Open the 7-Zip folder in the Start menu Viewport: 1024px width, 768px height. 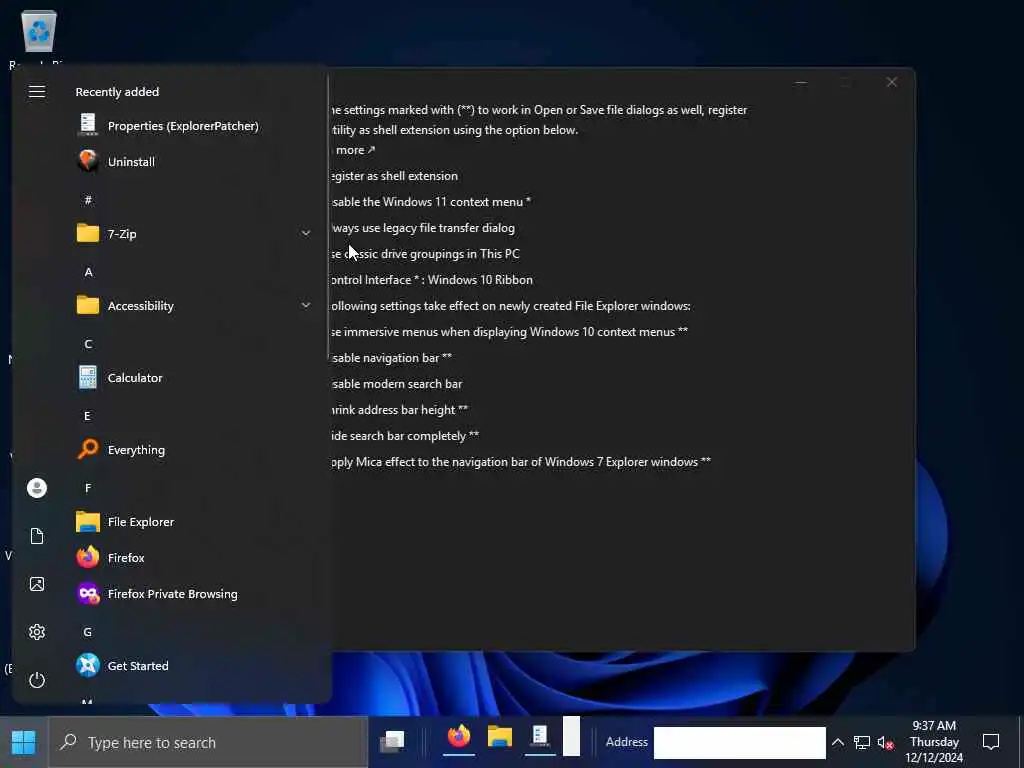(x=122, y=233)
